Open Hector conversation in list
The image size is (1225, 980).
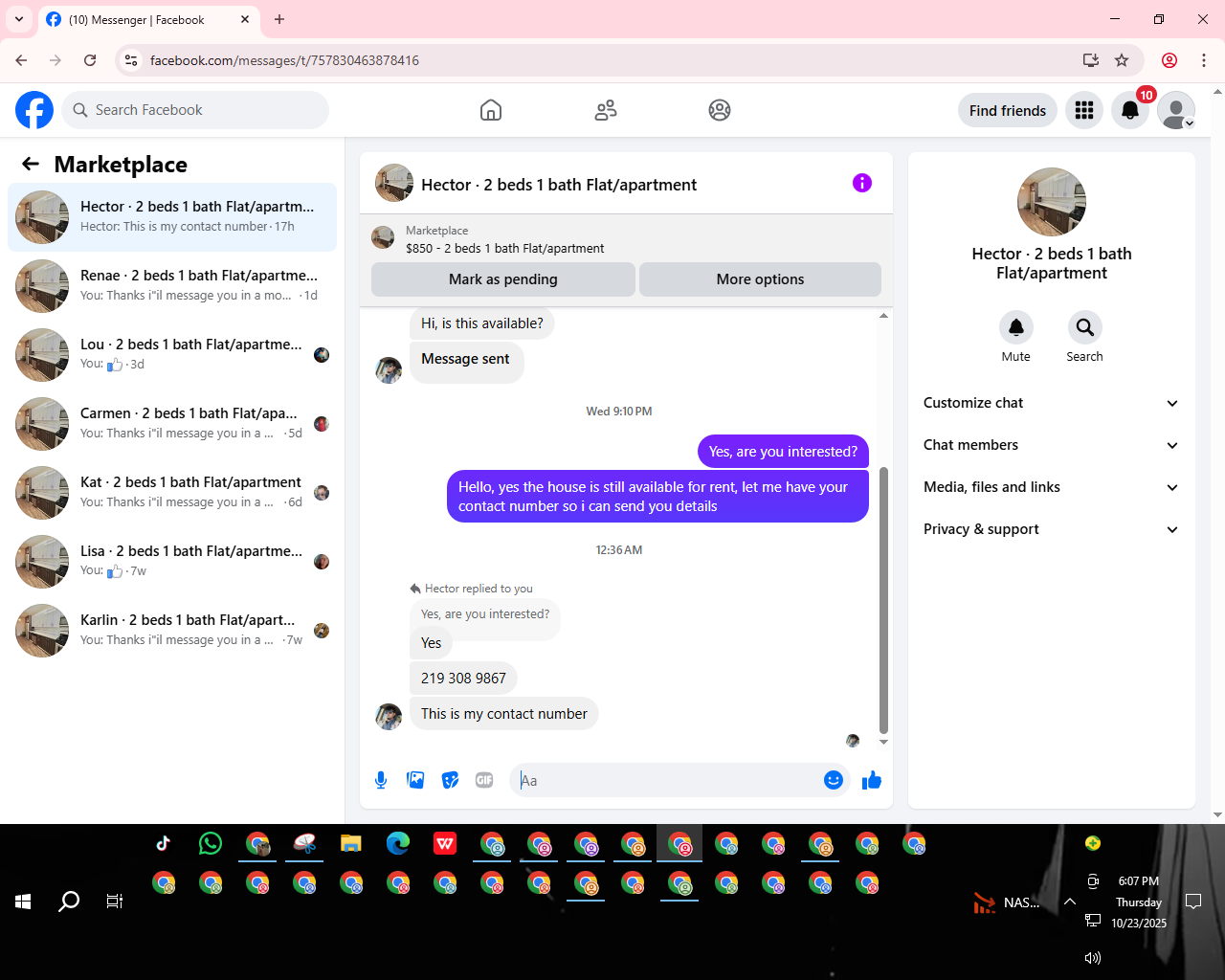pyautogui.click(x=172, y=217)
